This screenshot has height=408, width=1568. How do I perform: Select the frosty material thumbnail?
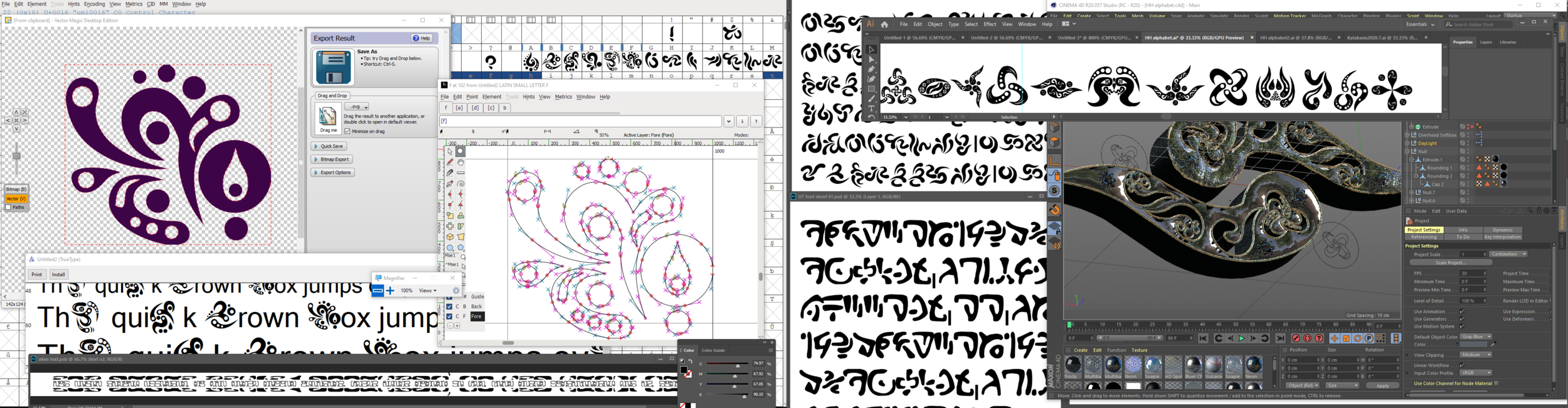(x=1073, y=366)
